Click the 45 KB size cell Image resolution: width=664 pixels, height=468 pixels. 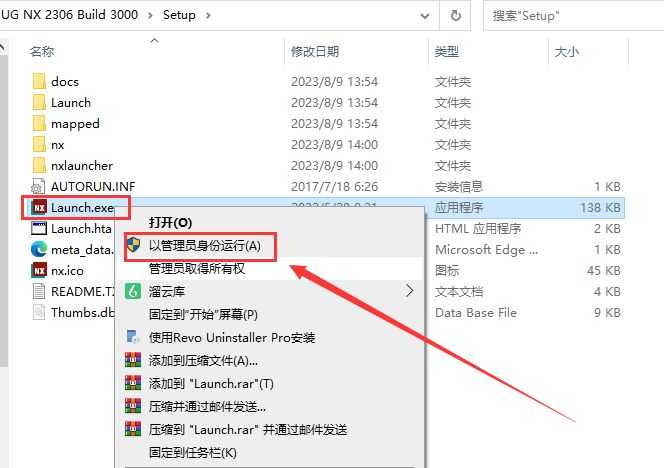click(603, 270)
